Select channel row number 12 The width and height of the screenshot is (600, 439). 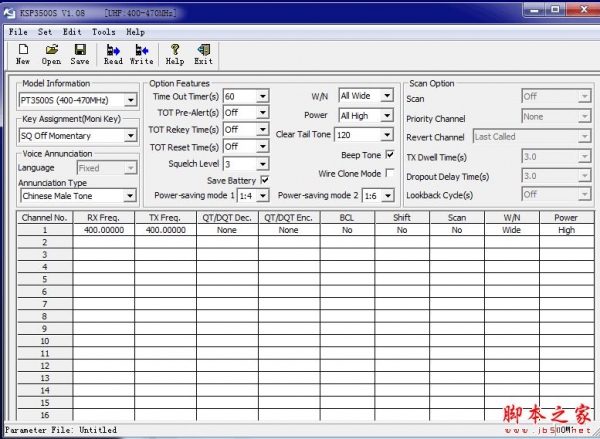(x=45, y=366)
